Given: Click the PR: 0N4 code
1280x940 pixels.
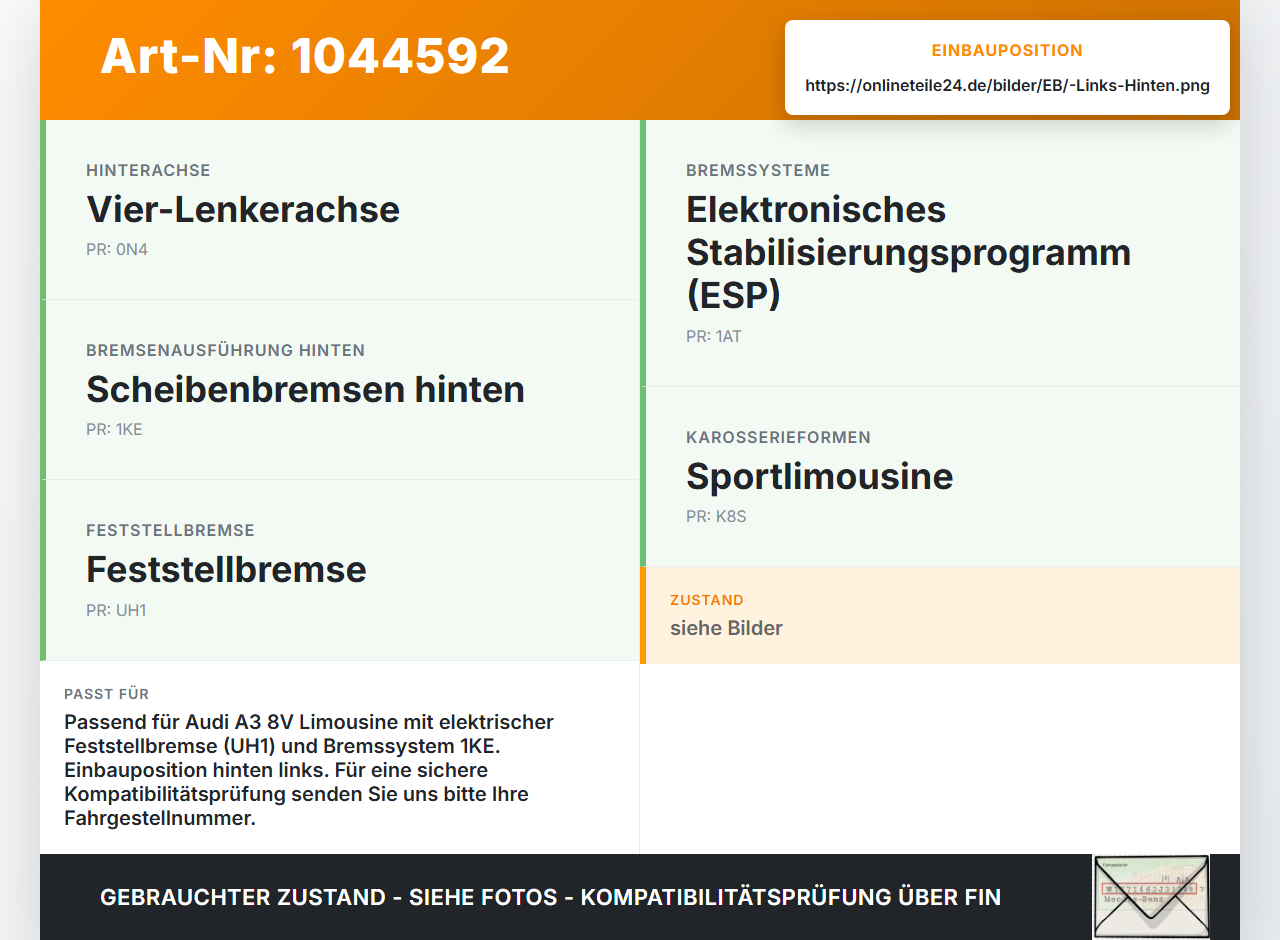Looking at the screenshot, I should tap(117, 249).
